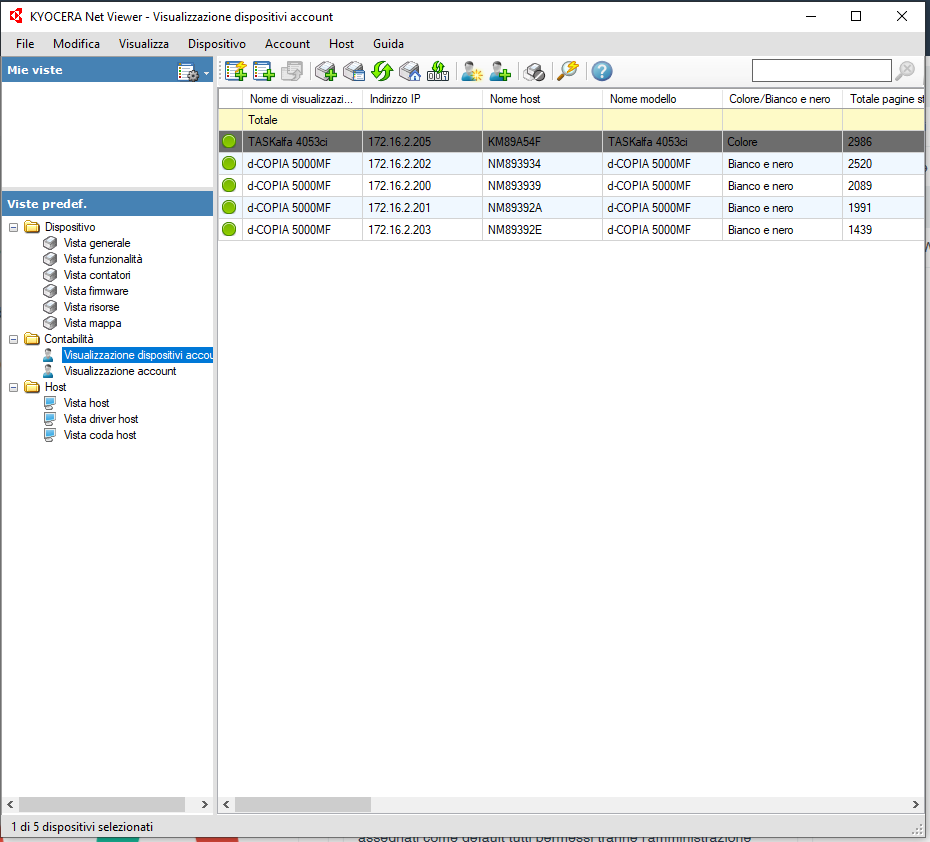Open the Account menu
Screen dimensions: 930x842
[287, 44]
